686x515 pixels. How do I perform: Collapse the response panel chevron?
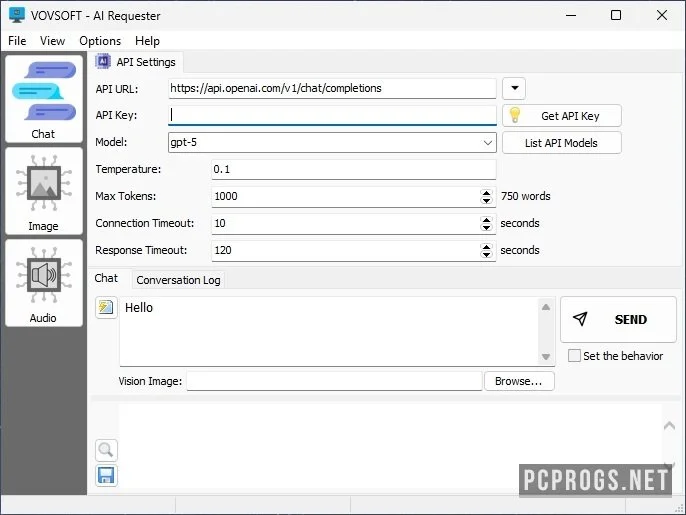click(x=669, y=425)
